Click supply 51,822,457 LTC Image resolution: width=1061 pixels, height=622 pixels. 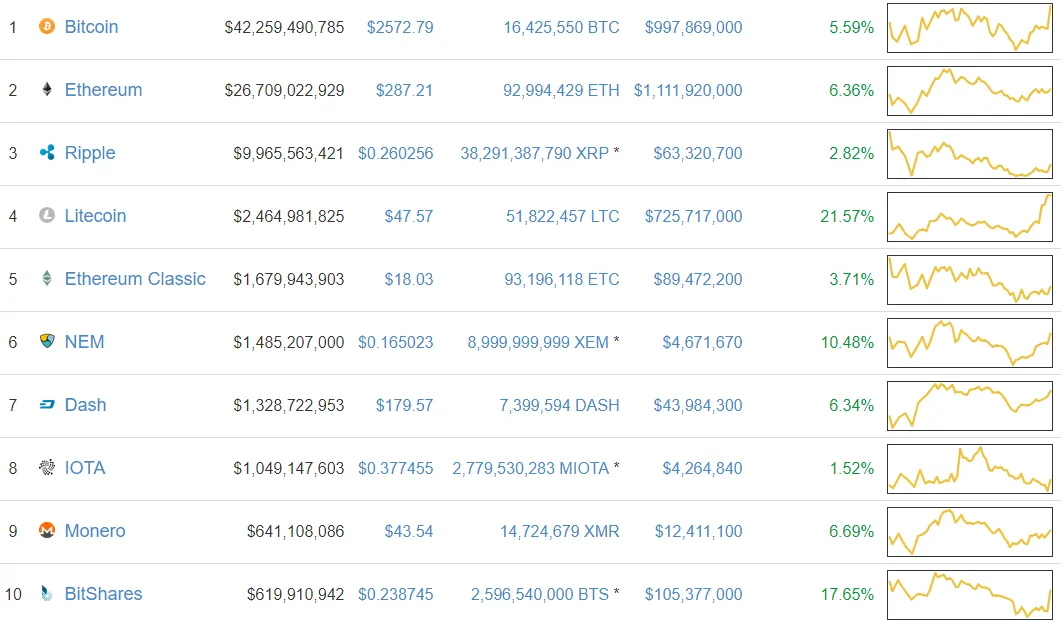tap(563, 216)
